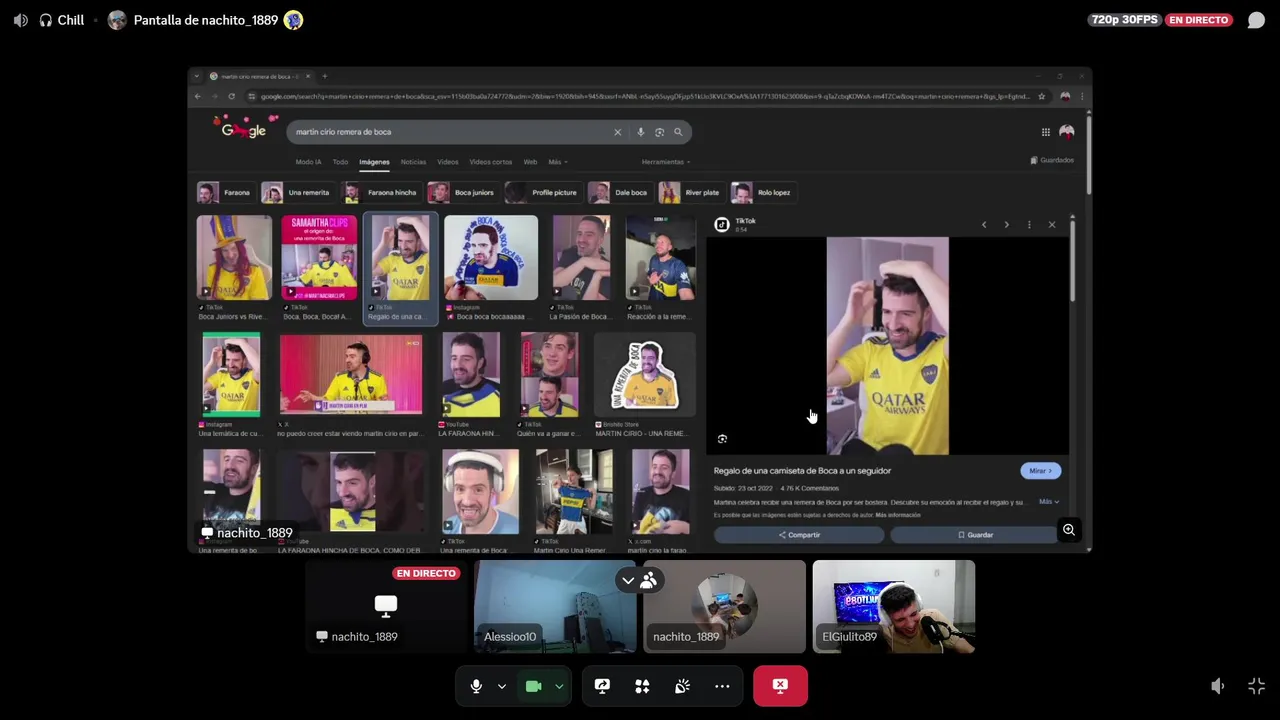
Task: Open microphone options arrow next to mic
Action: pyautogui.click(x=502, y=687)
